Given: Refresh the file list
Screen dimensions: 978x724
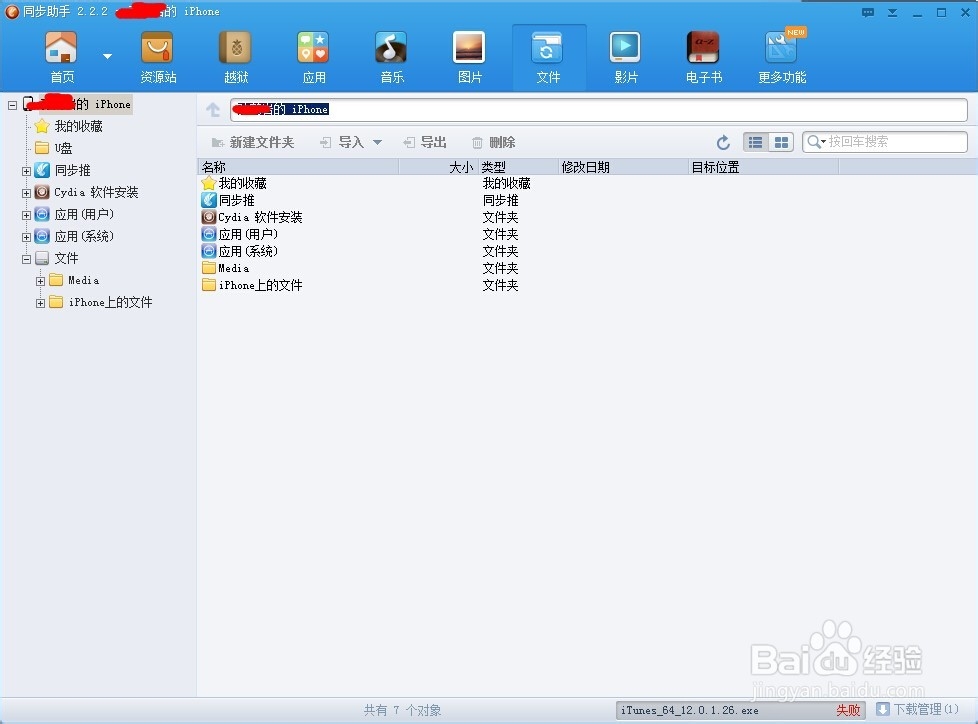Looking at the screenshot, I should (723, 142).
